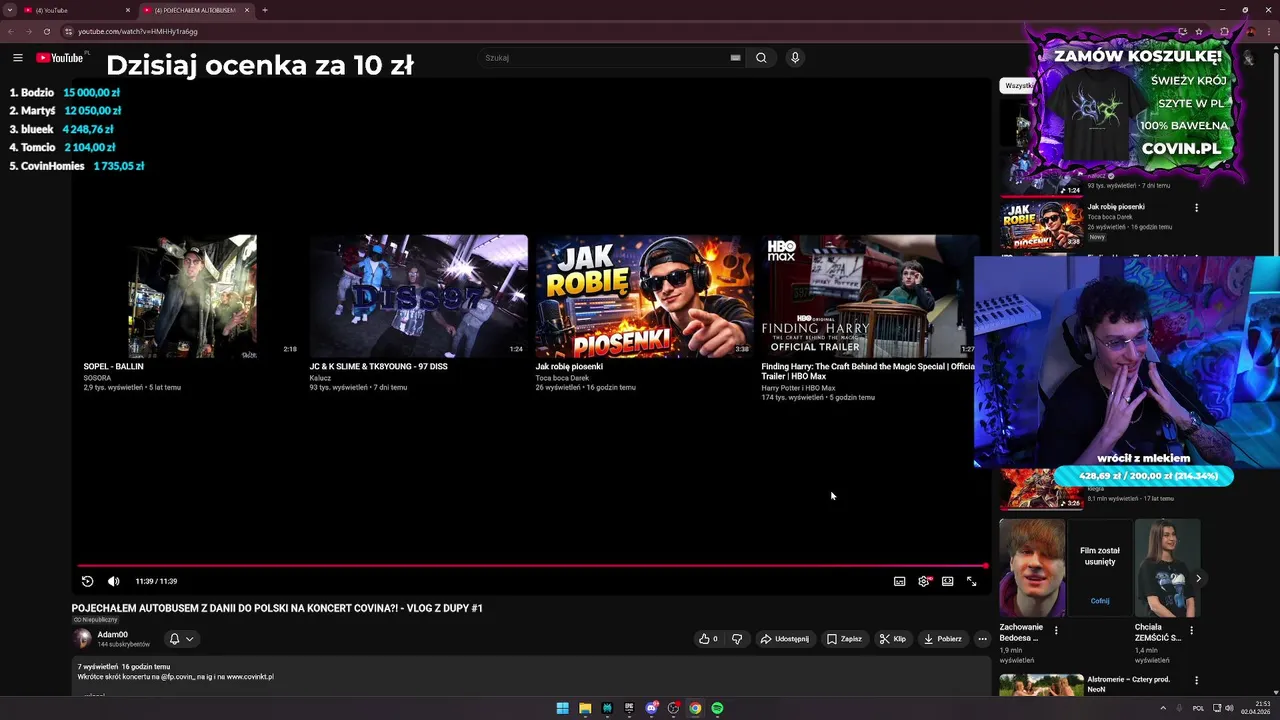Select the POJECHAŁEM AUTOBUSEM browser tab

pyautogui.click(x=195, y=10)
